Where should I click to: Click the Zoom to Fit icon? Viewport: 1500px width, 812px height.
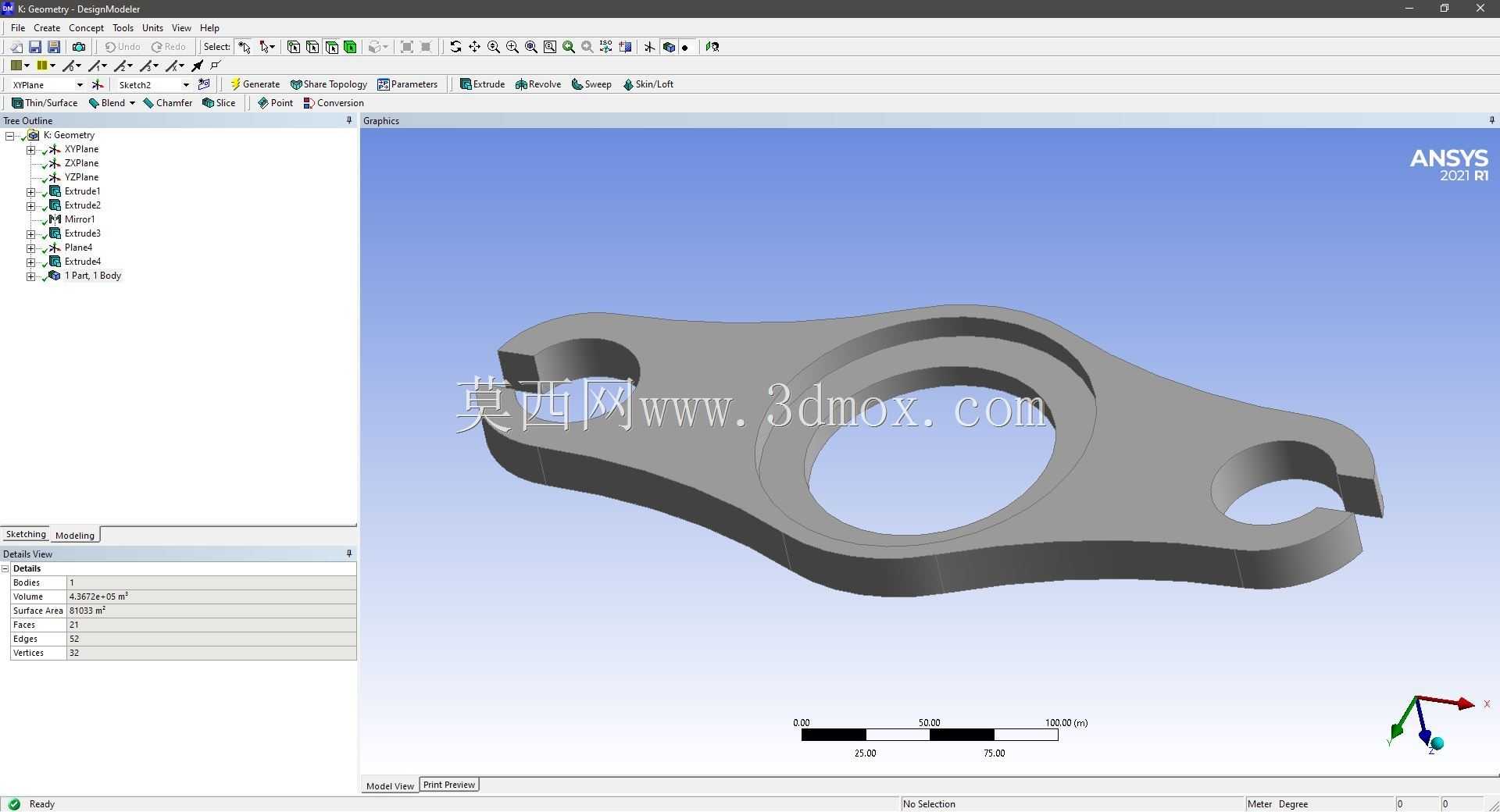coord(531,47)
